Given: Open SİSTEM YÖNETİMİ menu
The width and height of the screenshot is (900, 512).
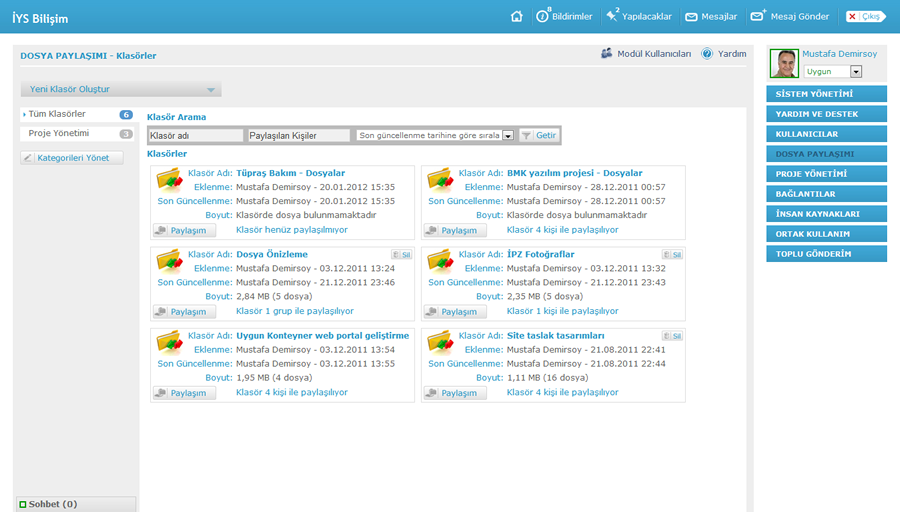Looking at the screenshot, I should click(x=826, y=94).
